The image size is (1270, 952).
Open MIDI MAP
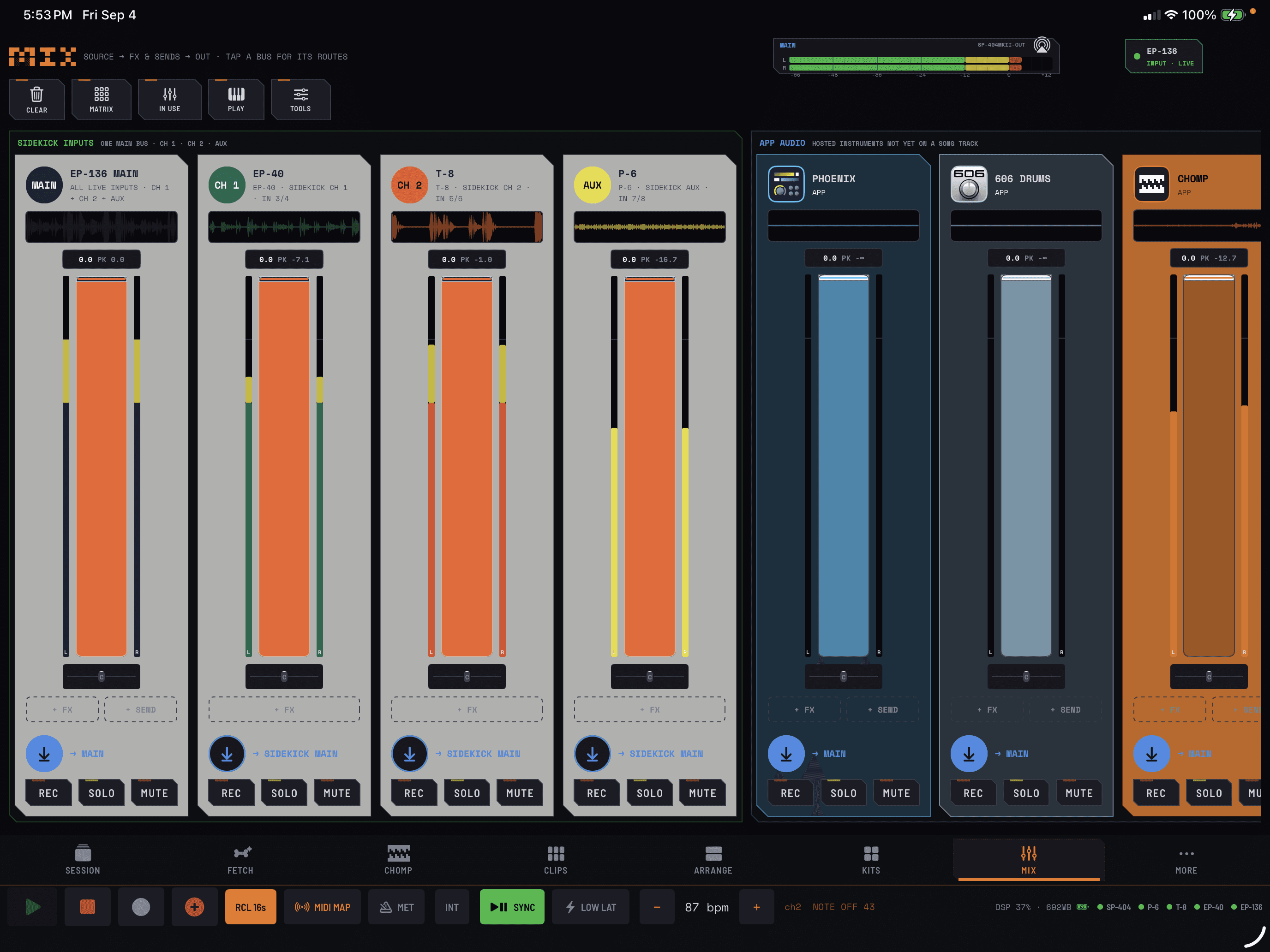pyautogui.click(x=322, y=907)
